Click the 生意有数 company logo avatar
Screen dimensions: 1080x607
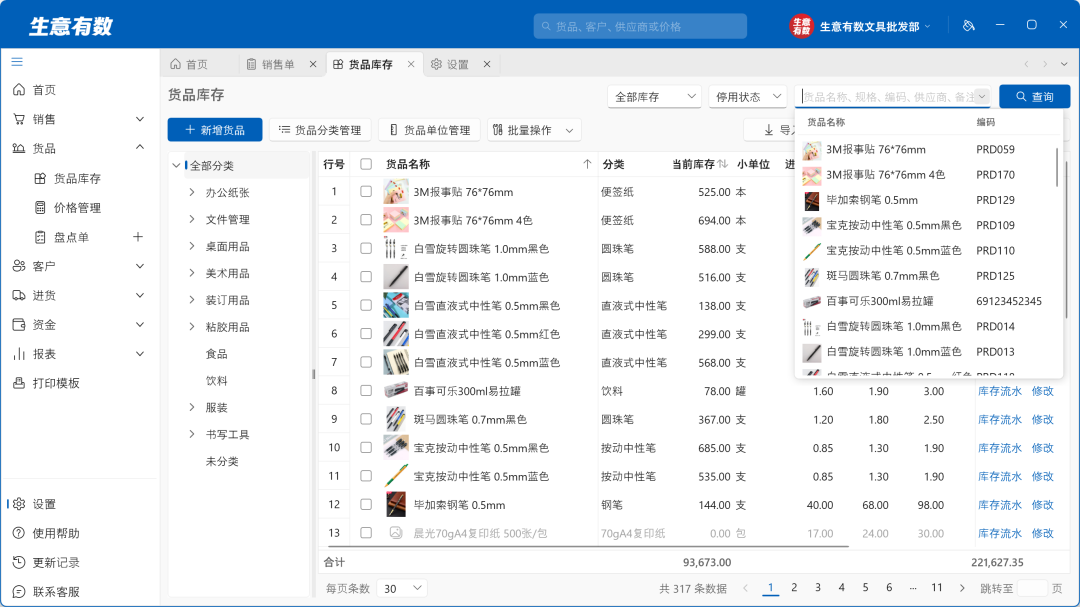coord(801,26)
